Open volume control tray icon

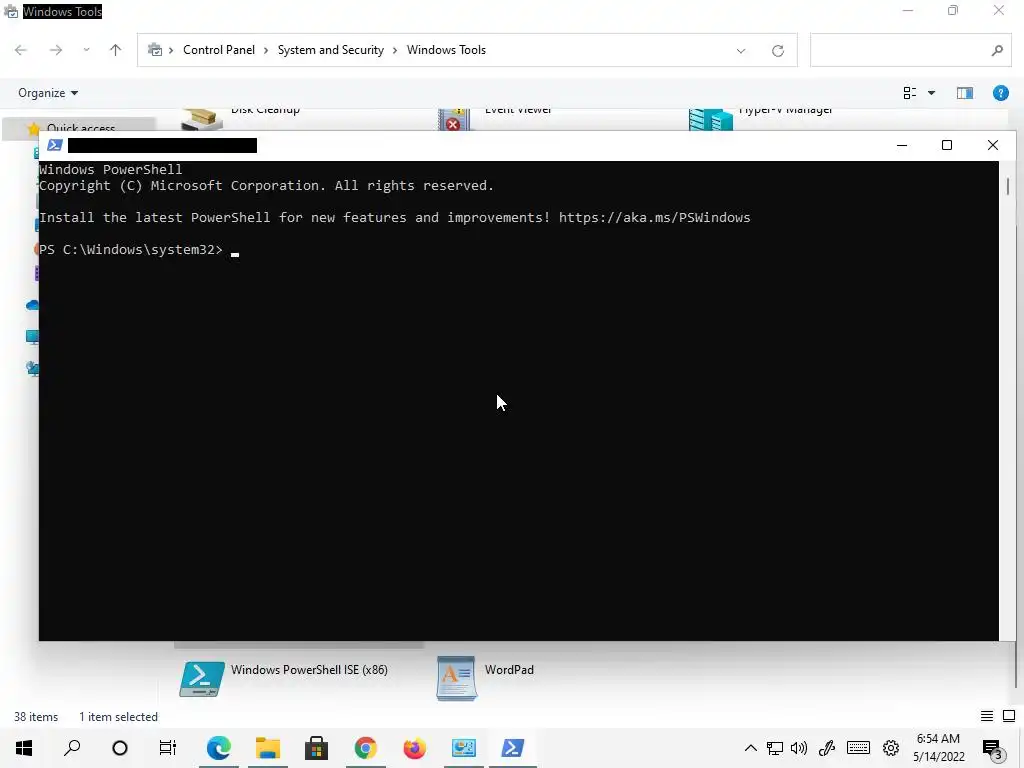[x=799, y=748]
